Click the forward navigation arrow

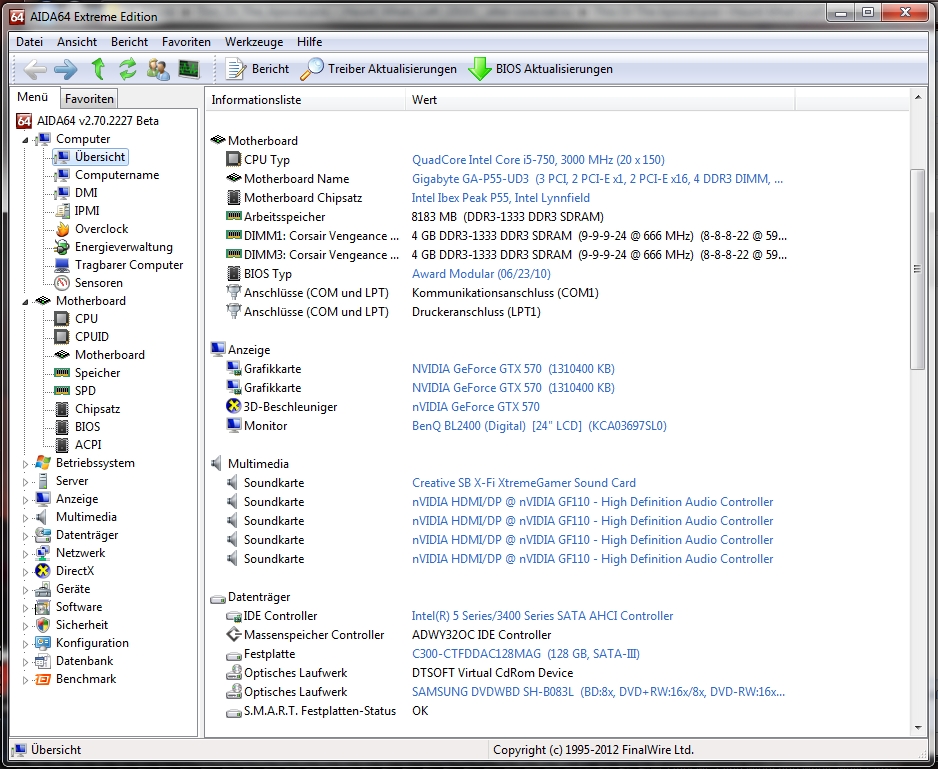tap(66, 69)
